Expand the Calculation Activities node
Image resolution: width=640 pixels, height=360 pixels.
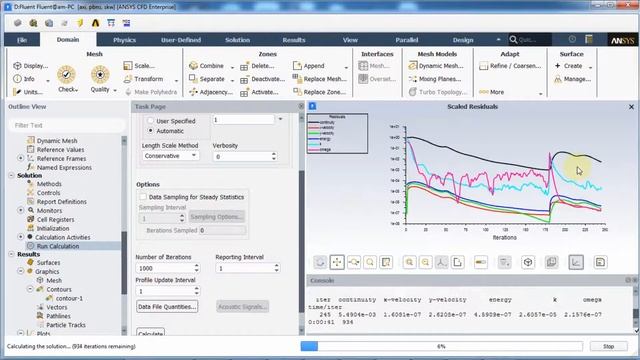tap(21, 237)
